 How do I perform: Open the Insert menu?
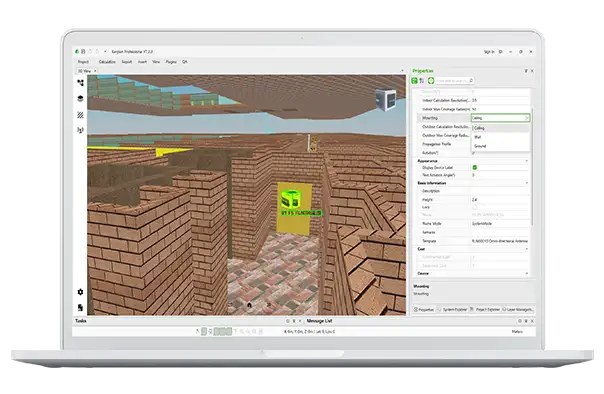pos(143,62)
